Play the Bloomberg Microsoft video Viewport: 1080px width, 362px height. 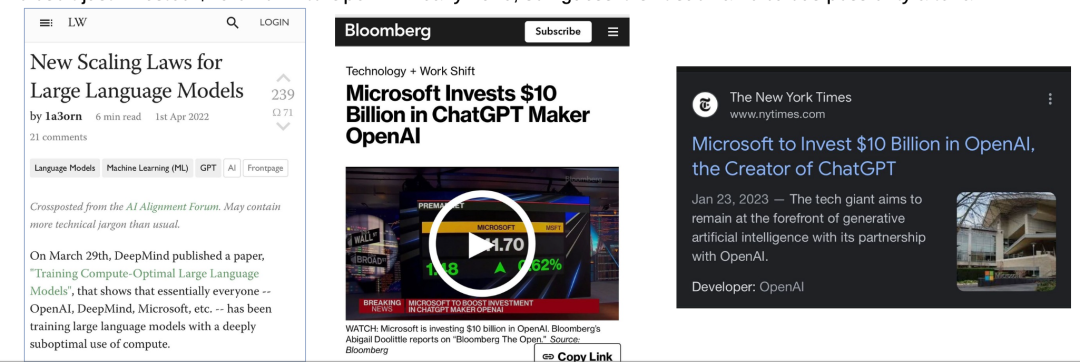click(x=481, y=244)
